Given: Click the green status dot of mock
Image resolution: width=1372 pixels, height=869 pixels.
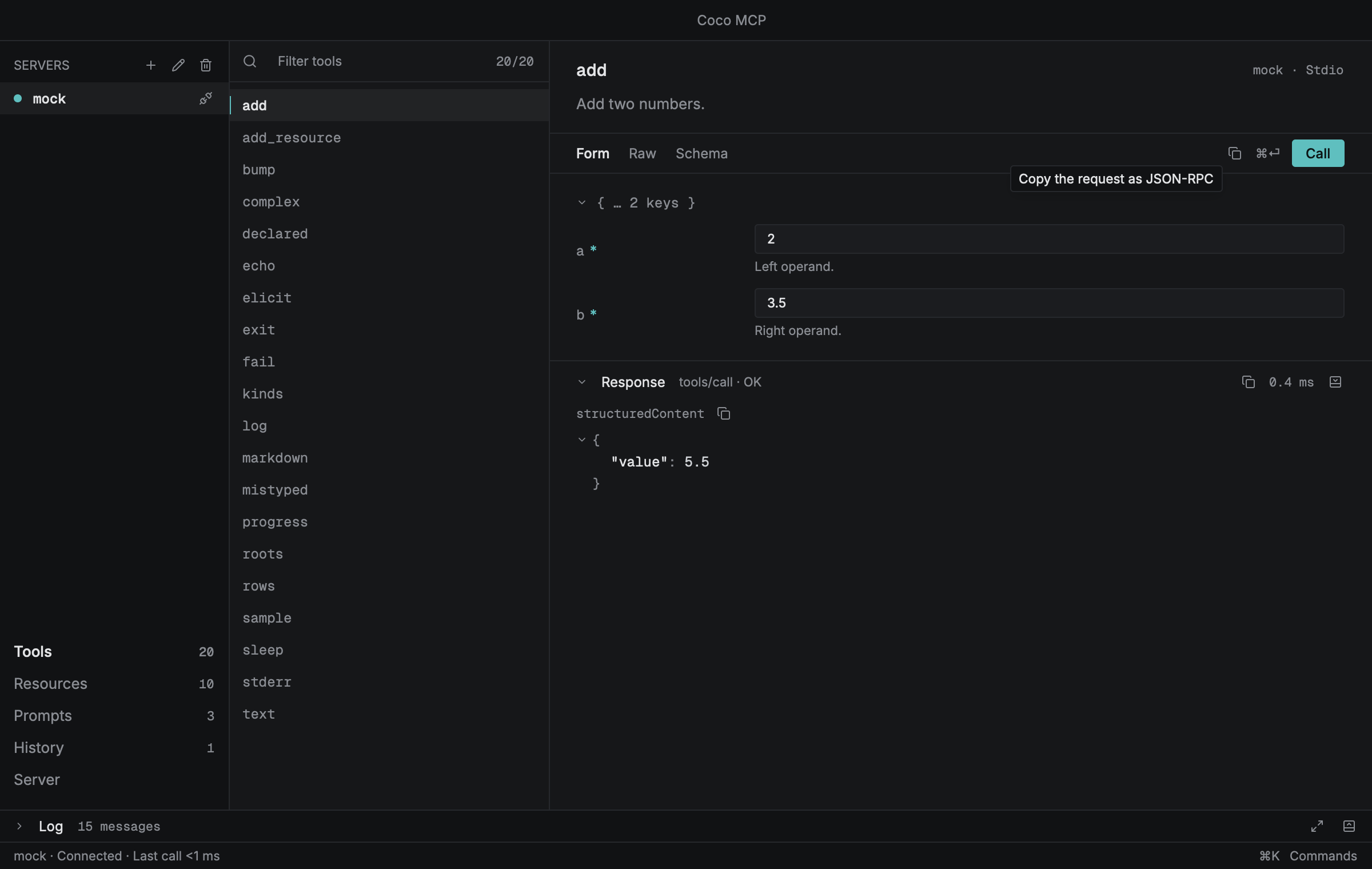Looking at the screenshot, I should coord(18,98).
